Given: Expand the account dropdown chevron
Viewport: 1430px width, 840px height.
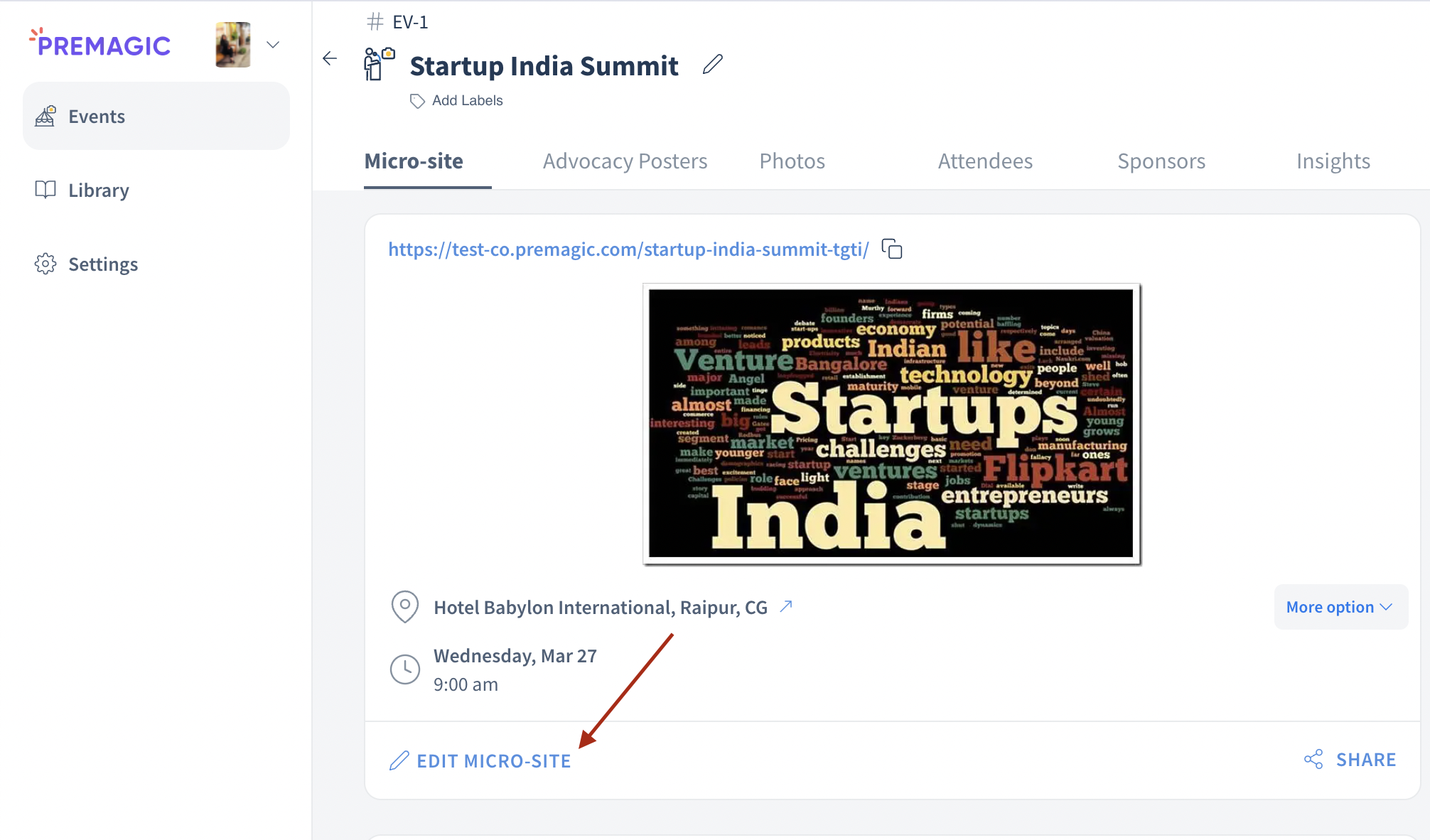Looking at the screenshot, I should 273,45.
